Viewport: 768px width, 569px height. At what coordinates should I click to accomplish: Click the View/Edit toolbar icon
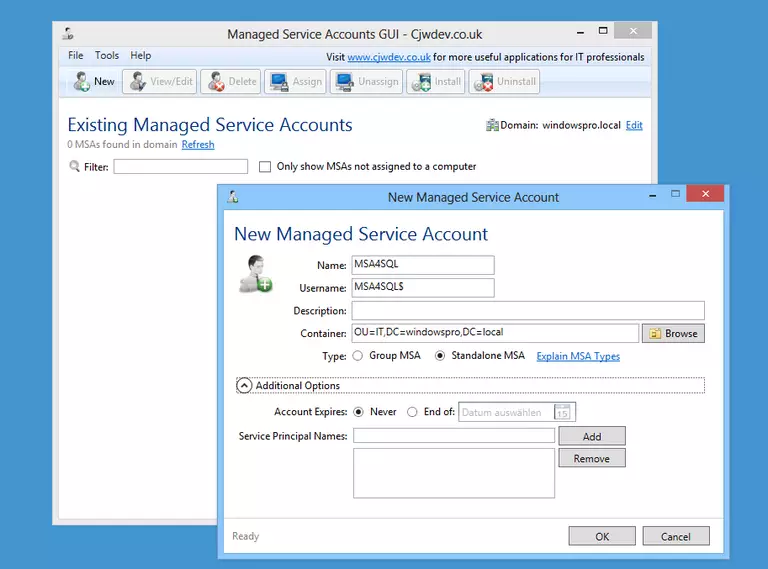click(138, 82)
